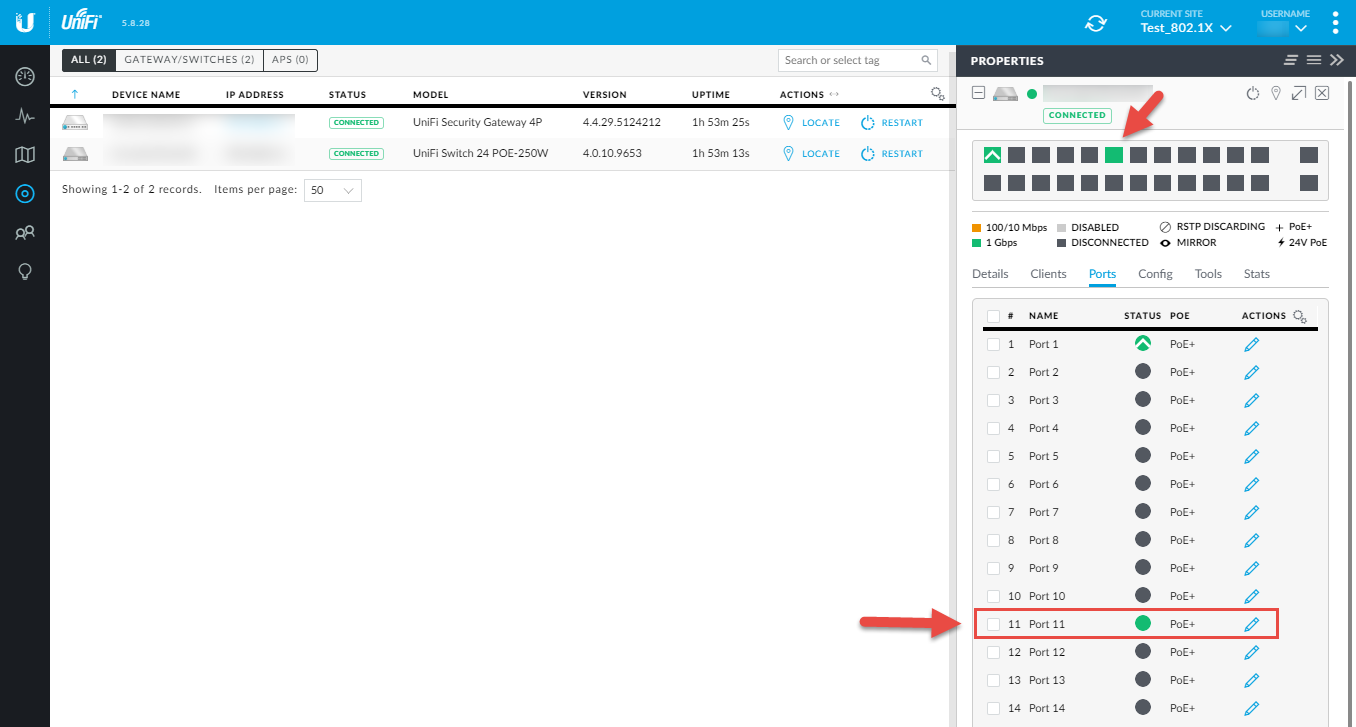This screenshot has width=1356, height=727.
Task: Click the green active port in diagram
Action: tap(1114, 155)
